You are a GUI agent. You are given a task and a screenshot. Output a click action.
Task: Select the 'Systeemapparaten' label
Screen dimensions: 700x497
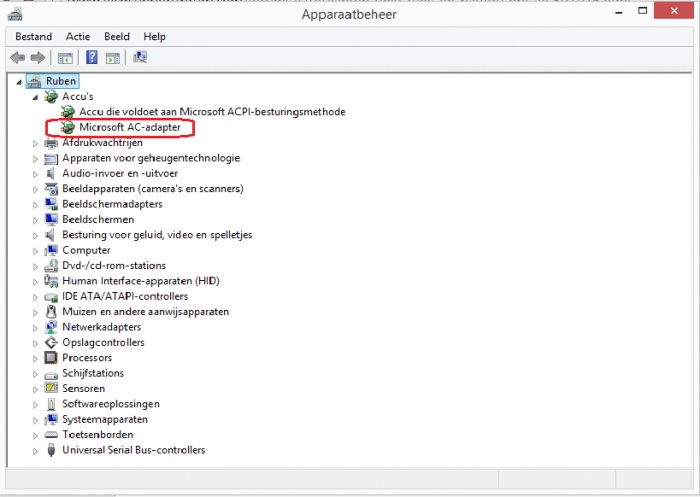pos(105,419)
